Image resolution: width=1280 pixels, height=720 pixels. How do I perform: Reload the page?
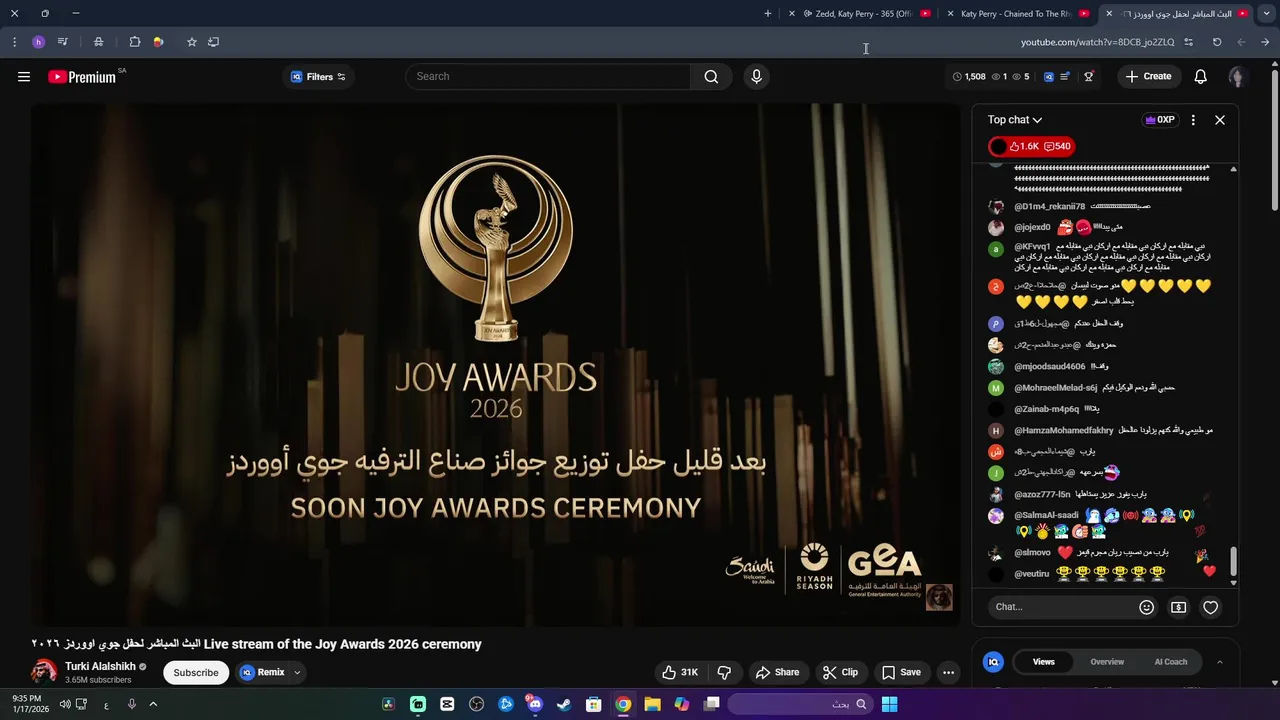pyautogui.click(x=1217, y=42)
